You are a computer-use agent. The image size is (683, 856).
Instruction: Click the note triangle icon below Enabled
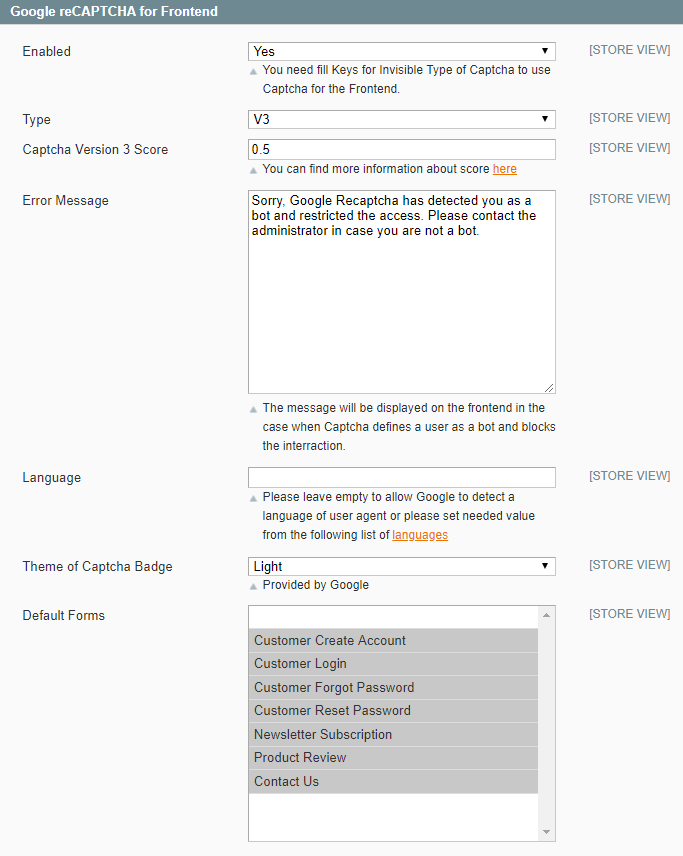[x=255, y=71]
